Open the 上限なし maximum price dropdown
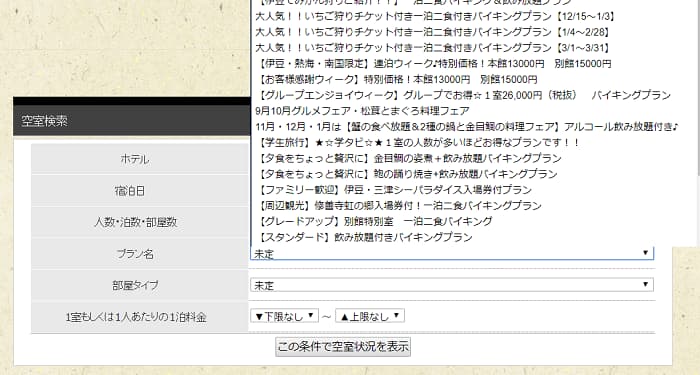 (x=370, y=316)
